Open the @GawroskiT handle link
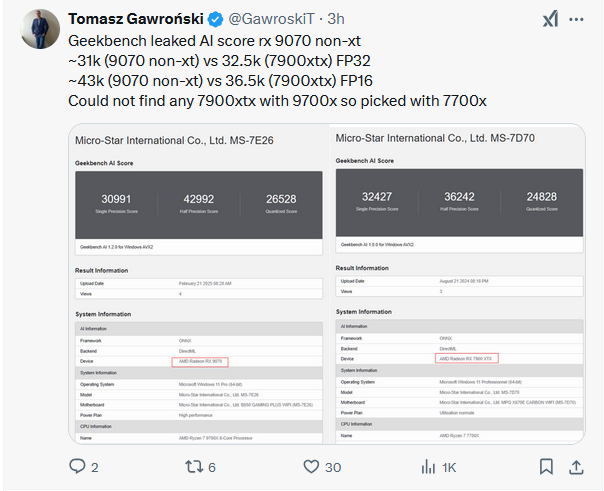Image resolution: width=604 pixels, height=491 pixels. click(275, 18)
